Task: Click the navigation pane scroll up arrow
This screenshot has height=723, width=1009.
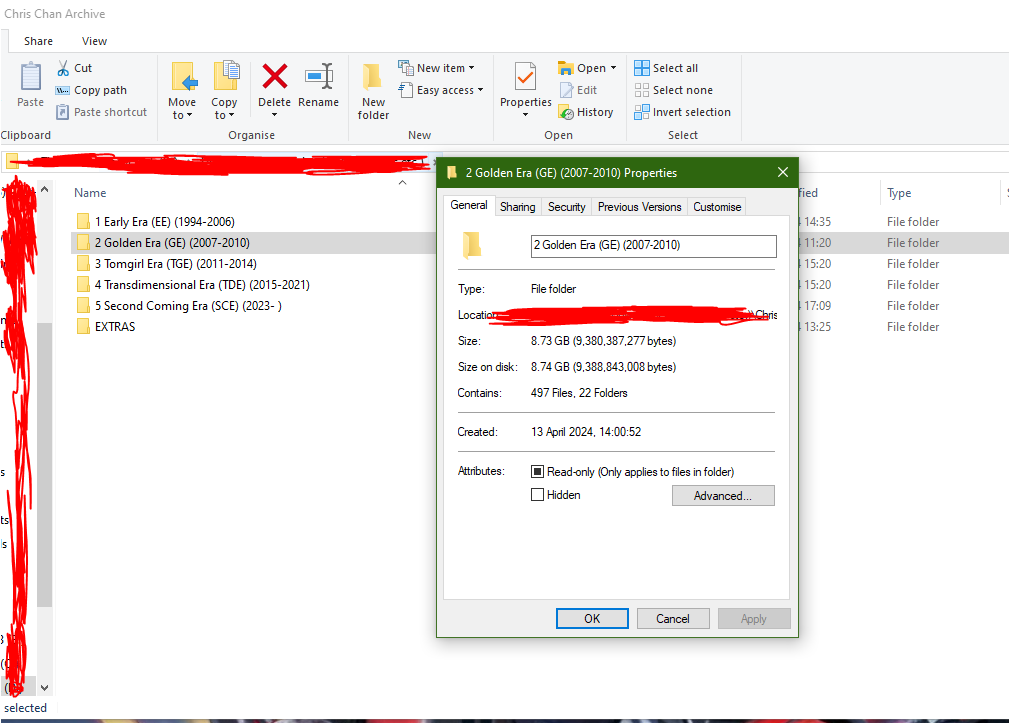Action: [44, 189]
